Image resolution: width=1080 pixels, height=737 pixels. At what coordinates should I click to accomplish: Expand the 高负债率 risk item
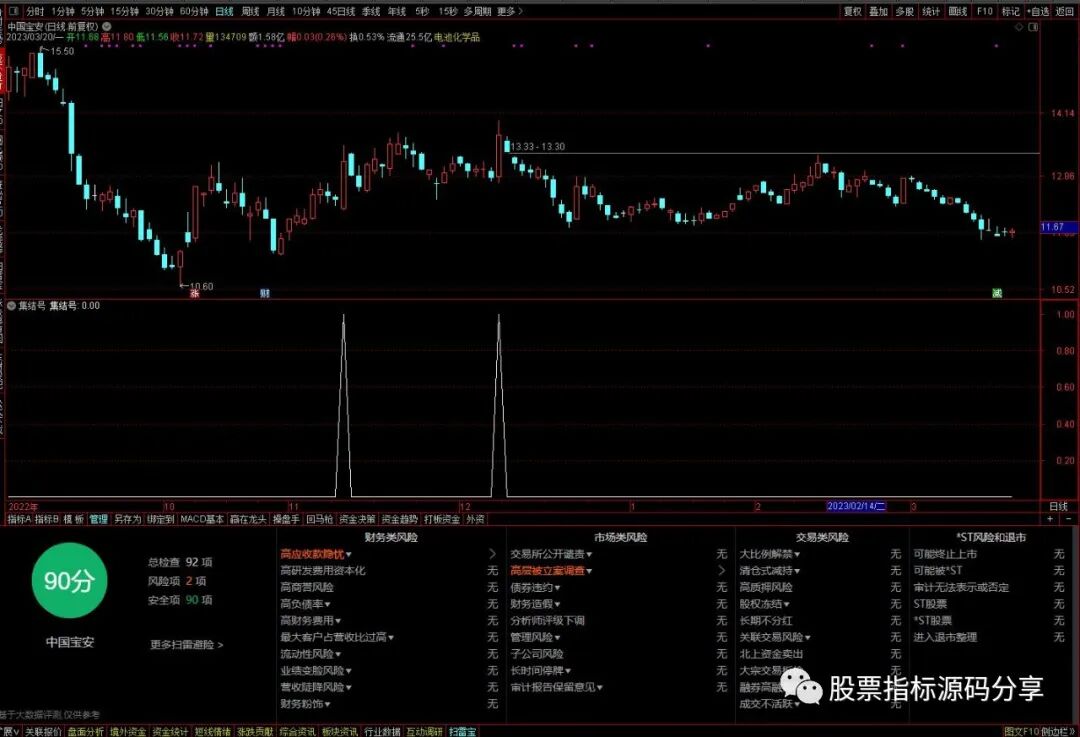[x=305, y=604]
